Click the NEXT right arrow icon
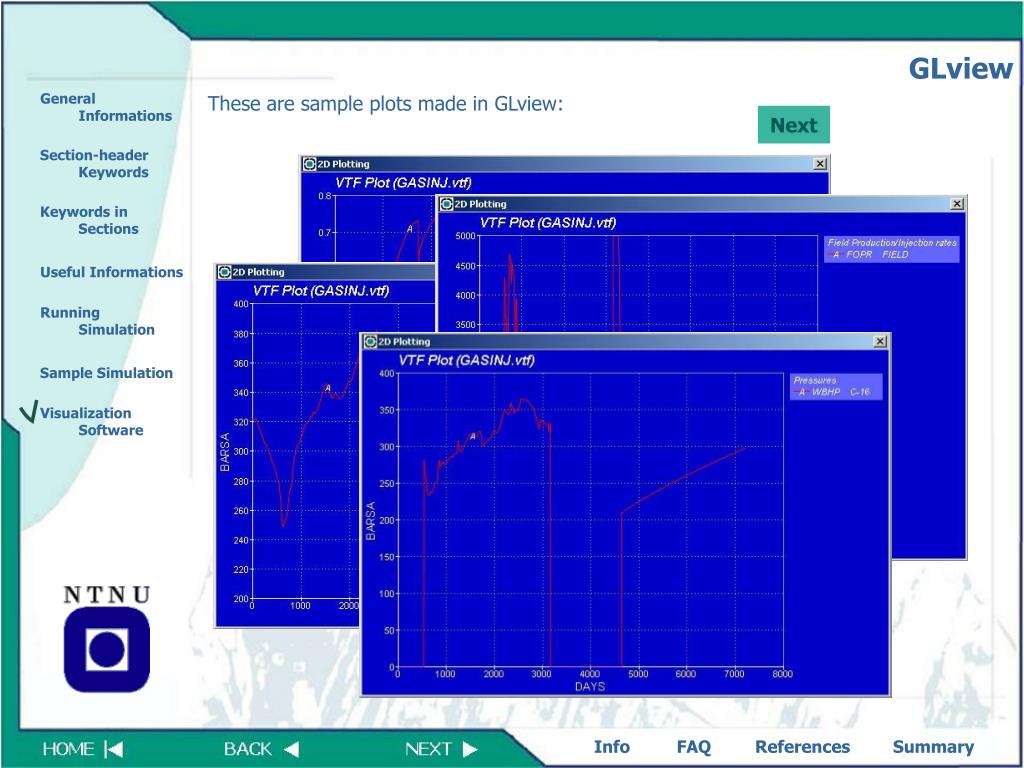The image size is (1024, 768). pos(470,749)
